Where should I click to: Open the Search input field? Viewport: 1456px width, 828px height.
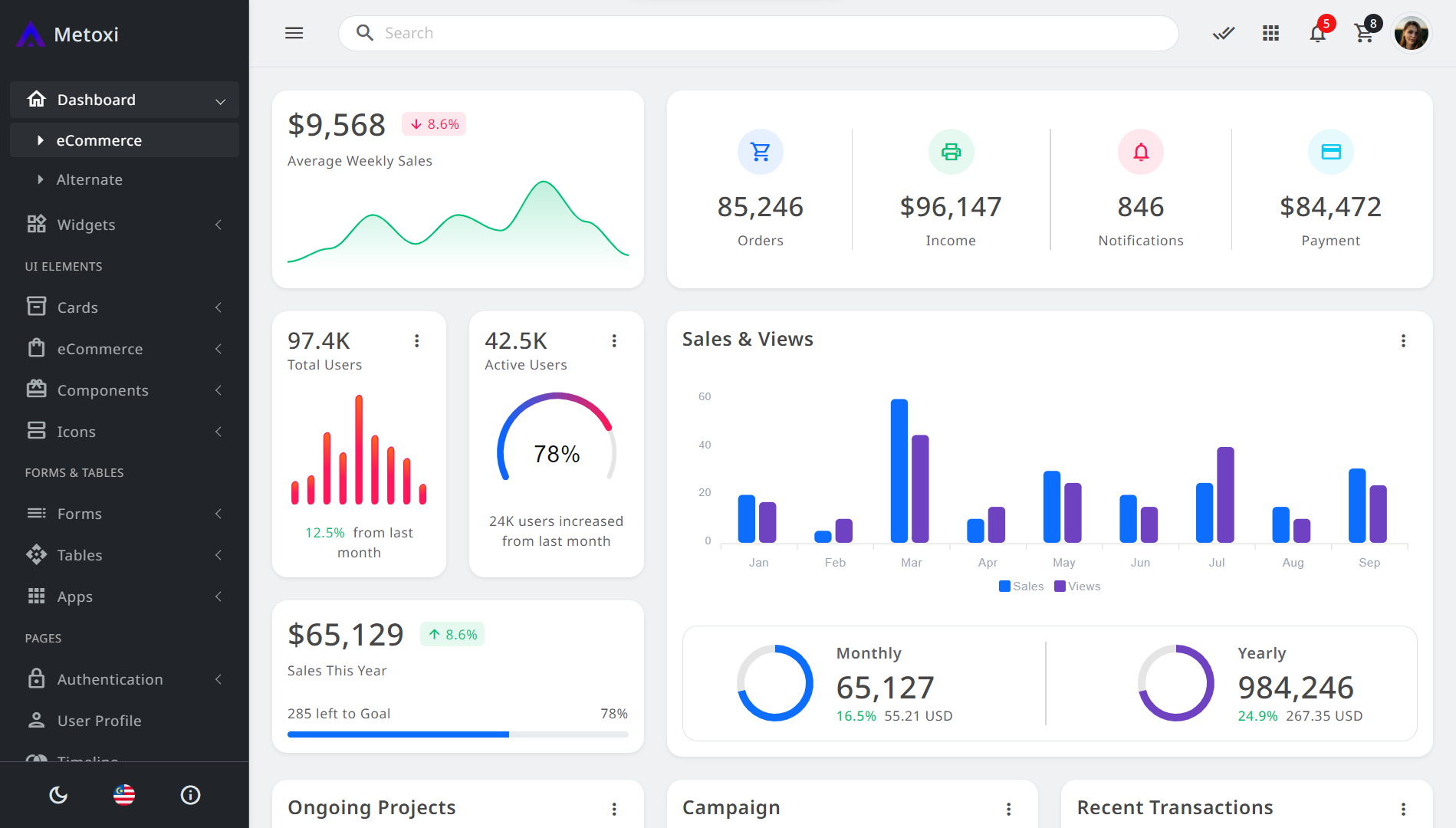click(x=759, y=33)
